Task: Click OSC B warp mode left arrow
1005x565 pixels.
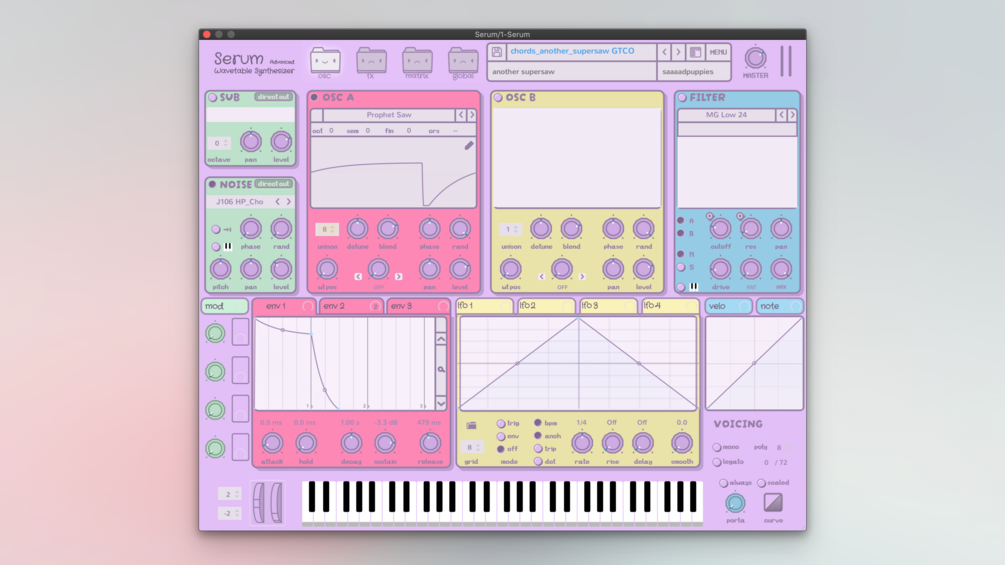Action: pos(542,277)
